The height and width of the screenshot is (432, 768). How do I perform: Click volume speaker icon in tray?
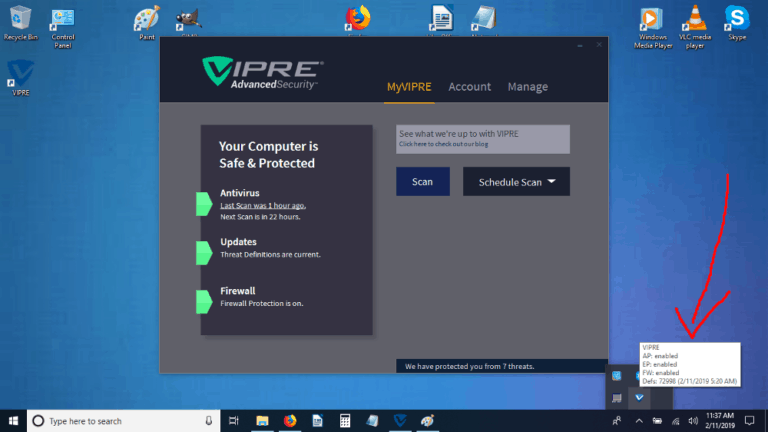(x=693, y=421)
